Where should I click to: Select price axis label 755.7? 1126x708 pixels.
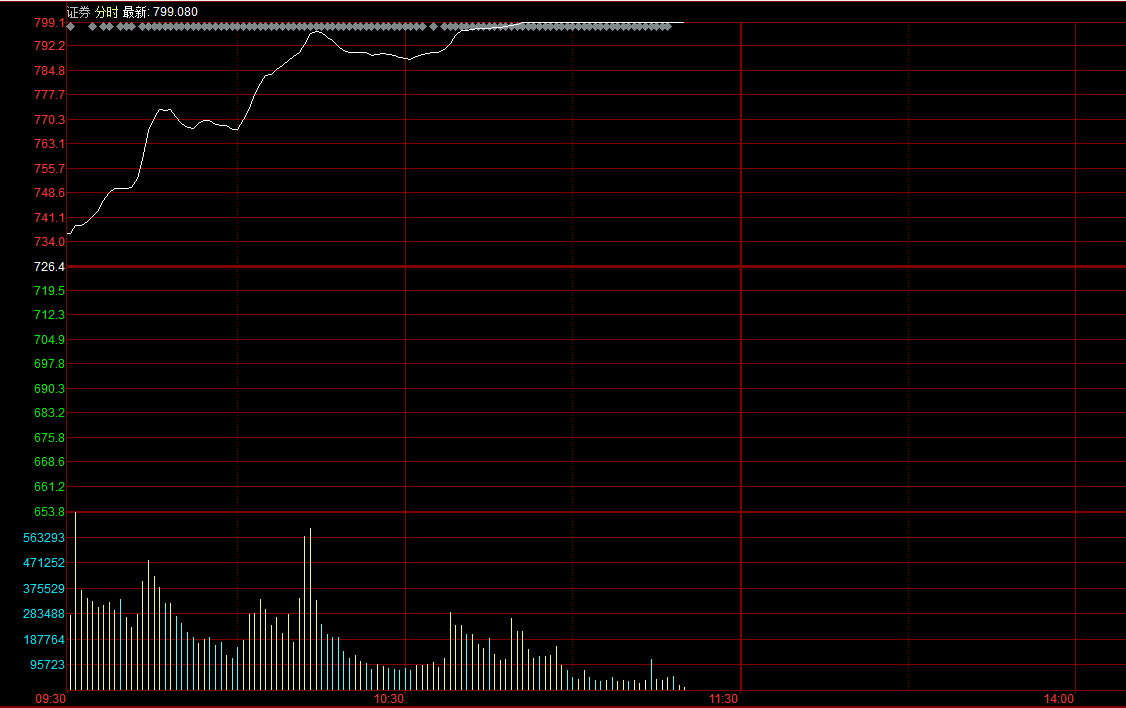[x=50, y=169]
